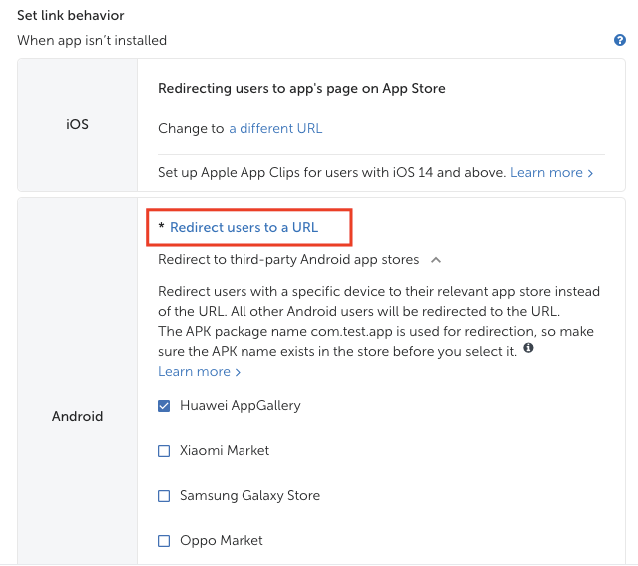Image resolution: width=638 pixels, height=566 pixels.
Task: Click the info icon after APK name note
Action: click(x=528, y=349)
